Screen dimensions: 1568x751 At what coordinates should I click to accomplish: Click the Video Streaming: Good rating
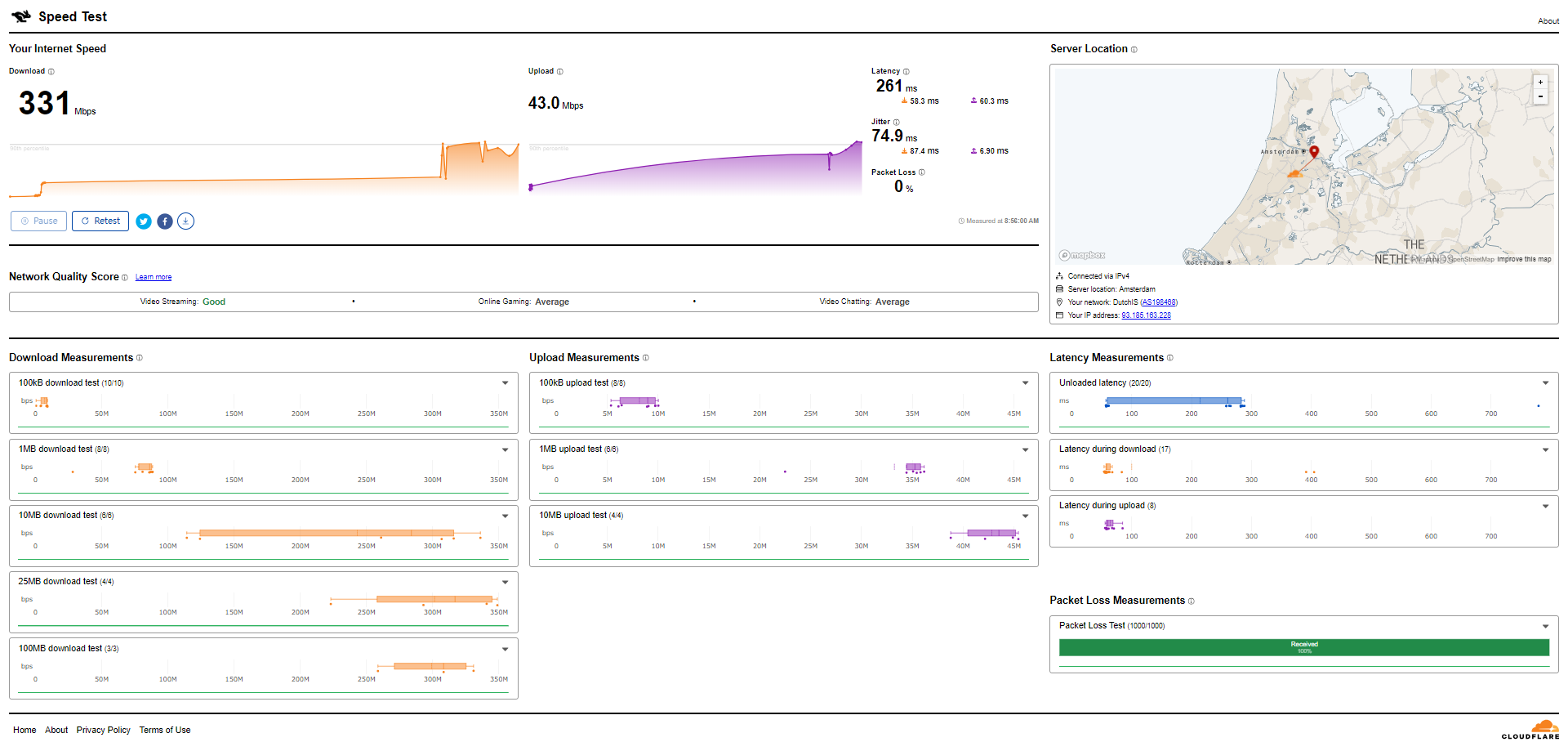183,302
